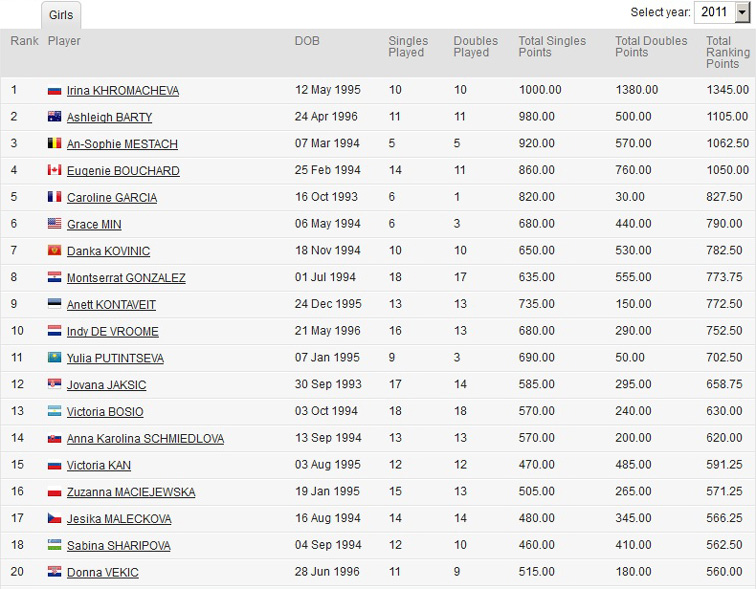Click the Belgian flag beside An-Sophie Mestach
Screen dimensions: 756x589
pyautogui.click(x=55, y=144)
